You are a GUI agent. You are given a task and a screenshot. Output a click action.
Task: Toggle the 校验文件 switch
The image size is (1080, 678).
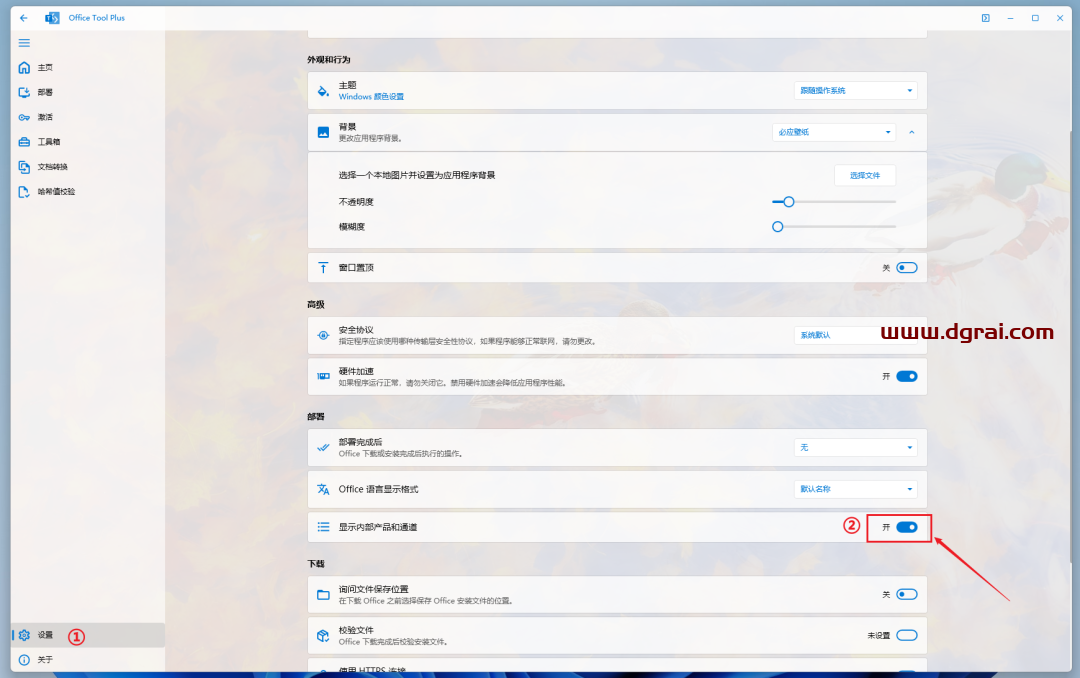(907, 635)
